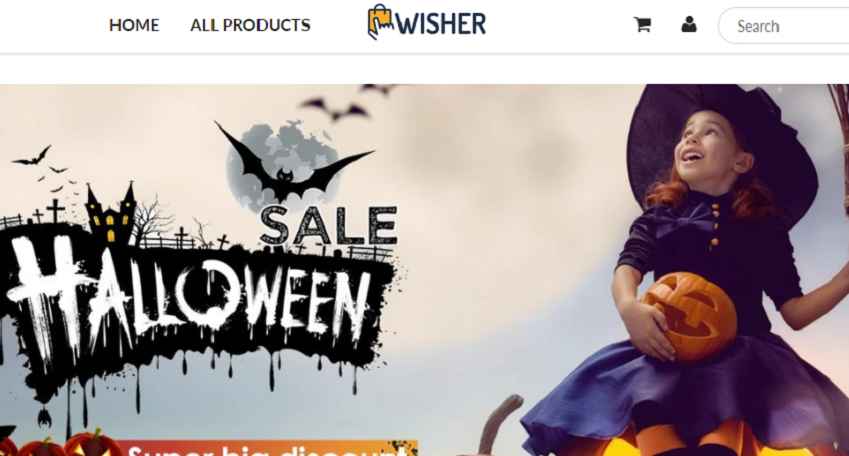Click the WISHER logo text
Viewport: 849px width, 456px height.
(441, 24)
